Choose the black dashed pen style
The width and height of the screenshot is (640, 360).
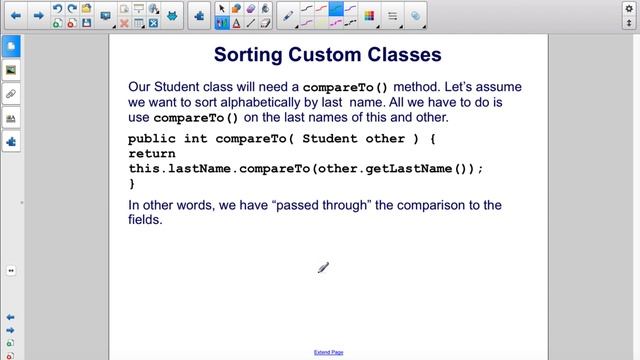351,23
